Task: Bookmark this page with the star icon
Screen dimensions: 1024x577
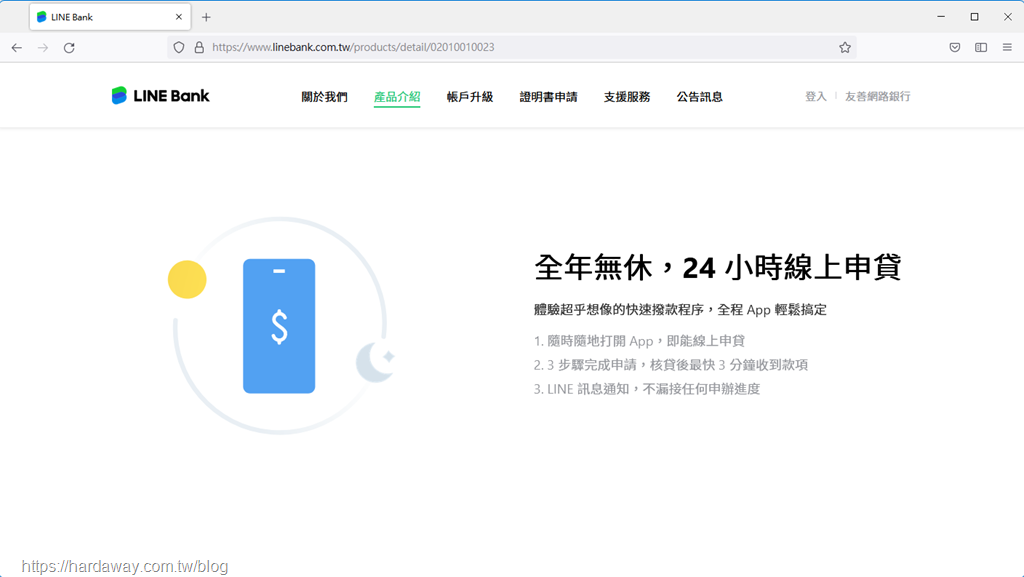Action: click(x=845, y=48)
